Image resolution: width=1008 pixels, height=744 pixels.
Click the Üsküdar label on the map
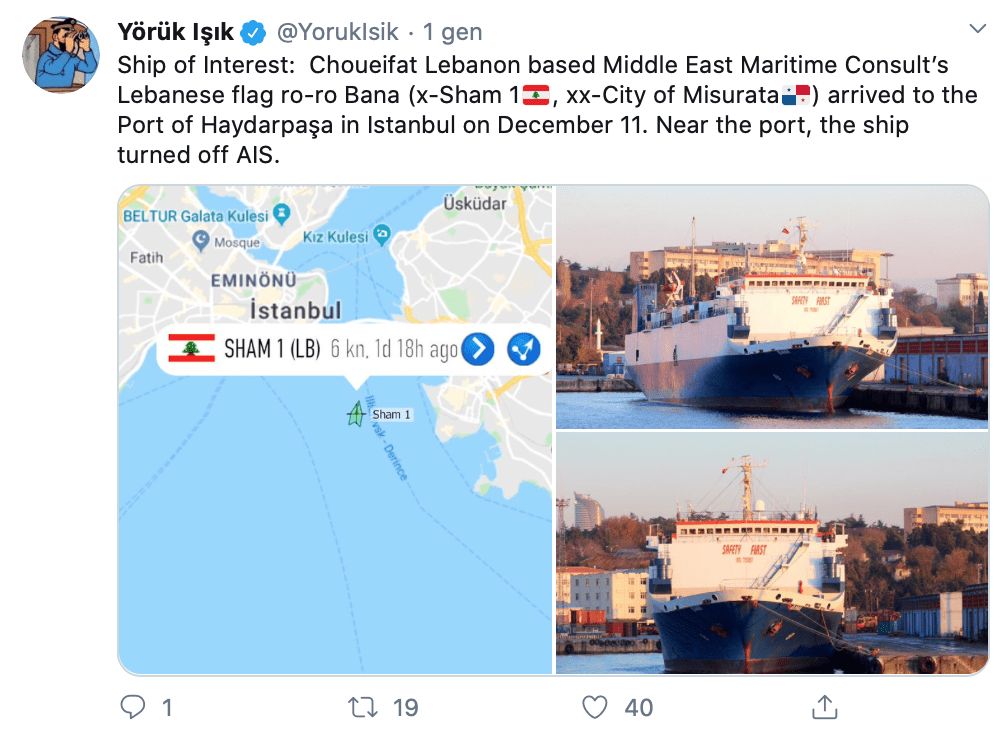(x=475, y=203)
